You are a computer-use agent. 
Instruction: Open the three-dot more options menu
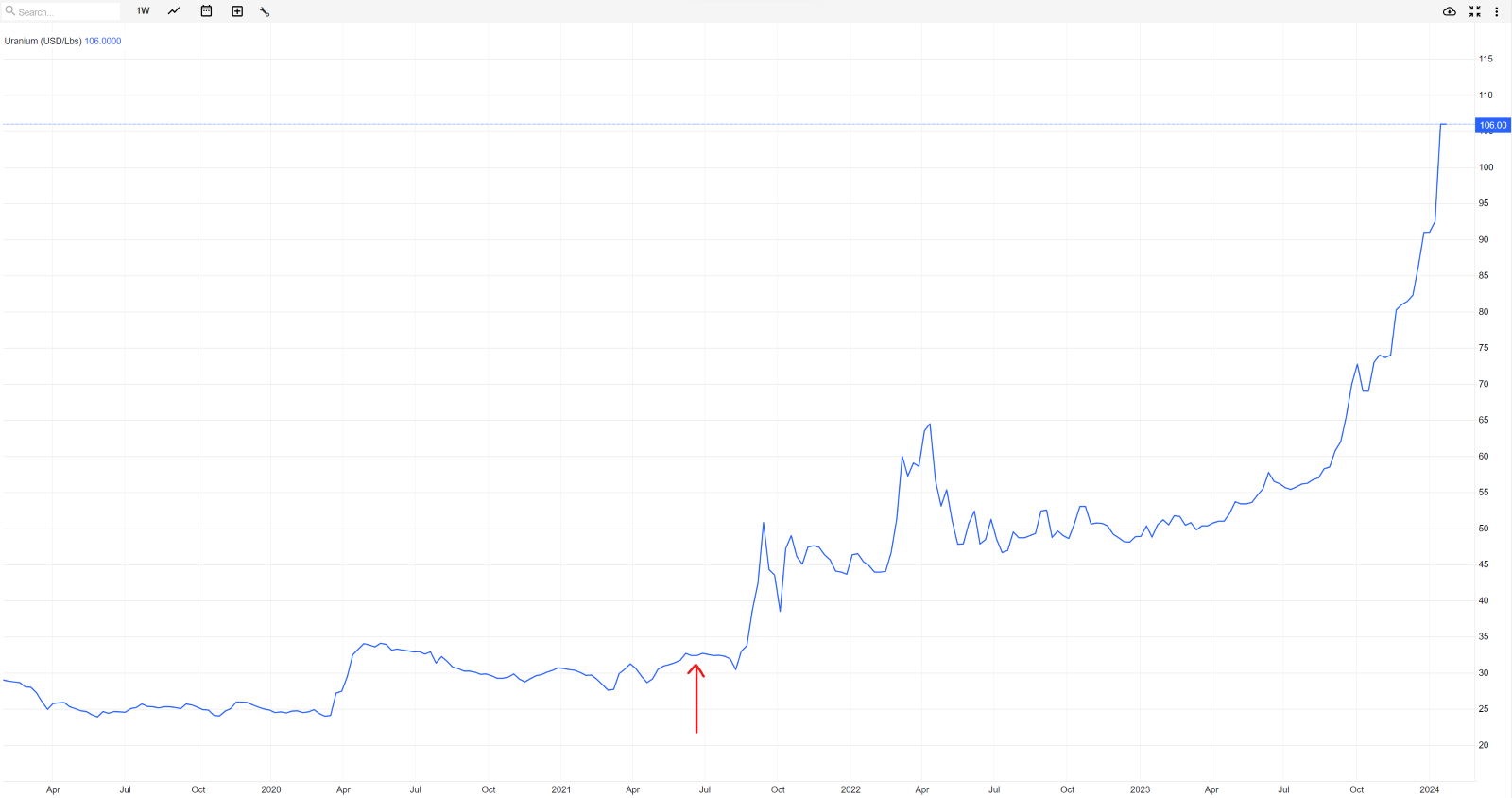[1497, 11]
